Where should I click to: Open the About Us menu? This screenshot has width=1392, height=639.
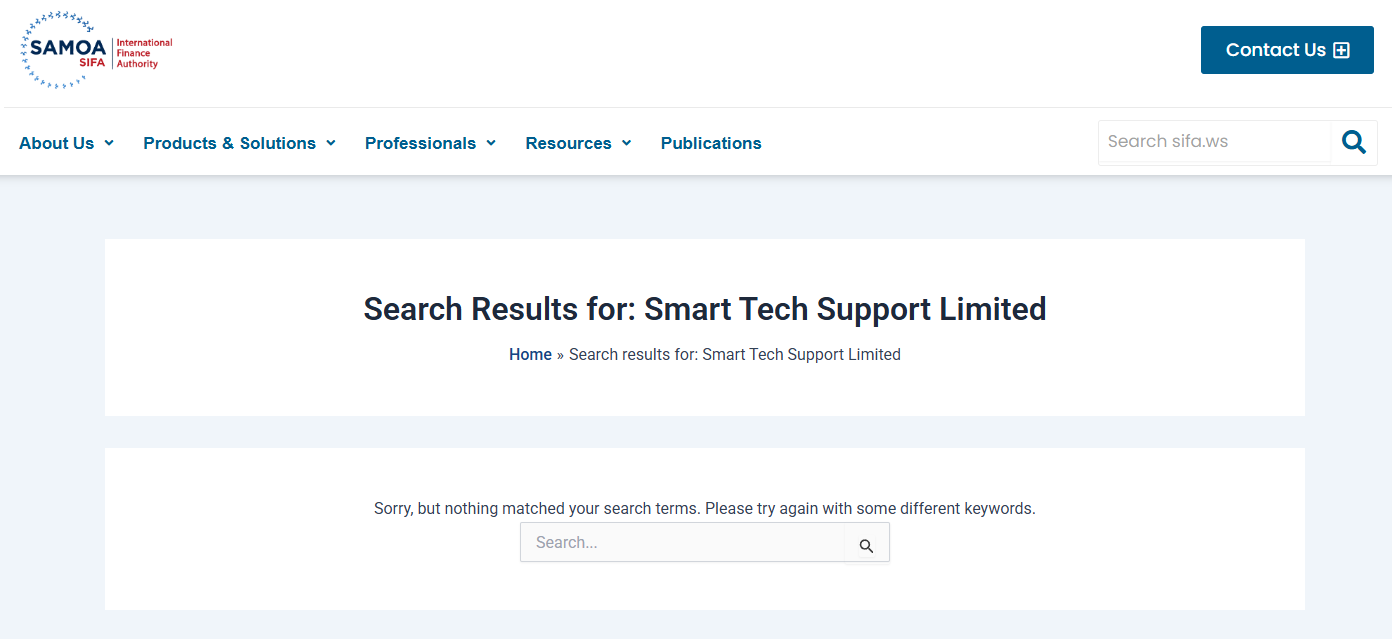[x=57, y=143]
